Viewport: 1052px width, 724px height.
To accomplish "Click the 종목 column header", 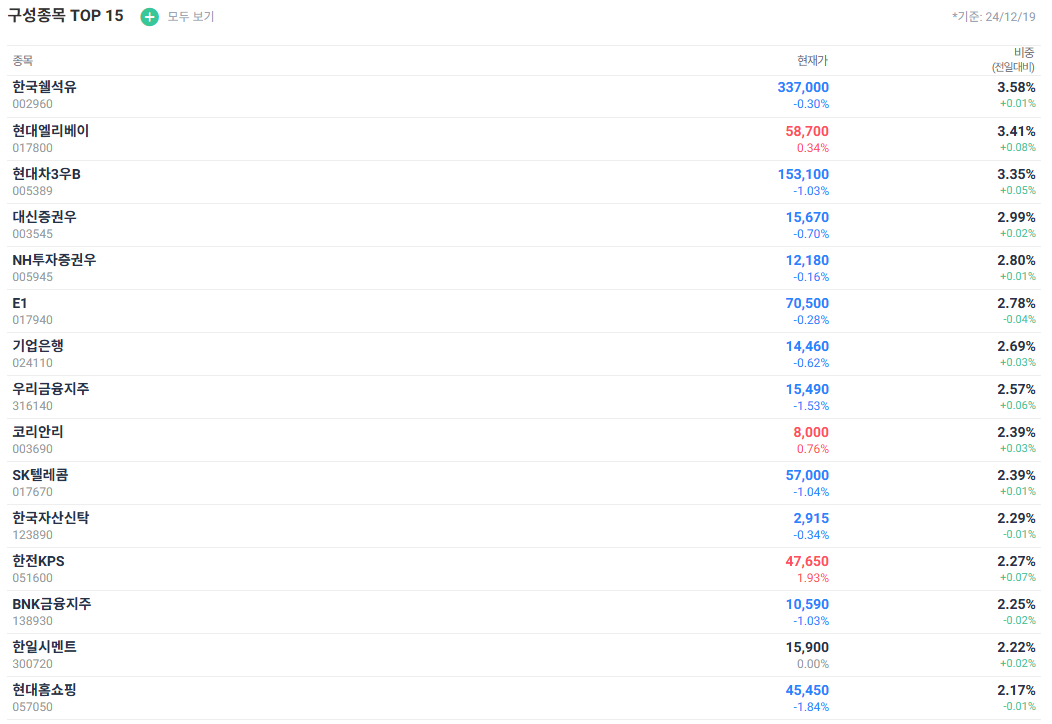I will [x=22, y=60].
